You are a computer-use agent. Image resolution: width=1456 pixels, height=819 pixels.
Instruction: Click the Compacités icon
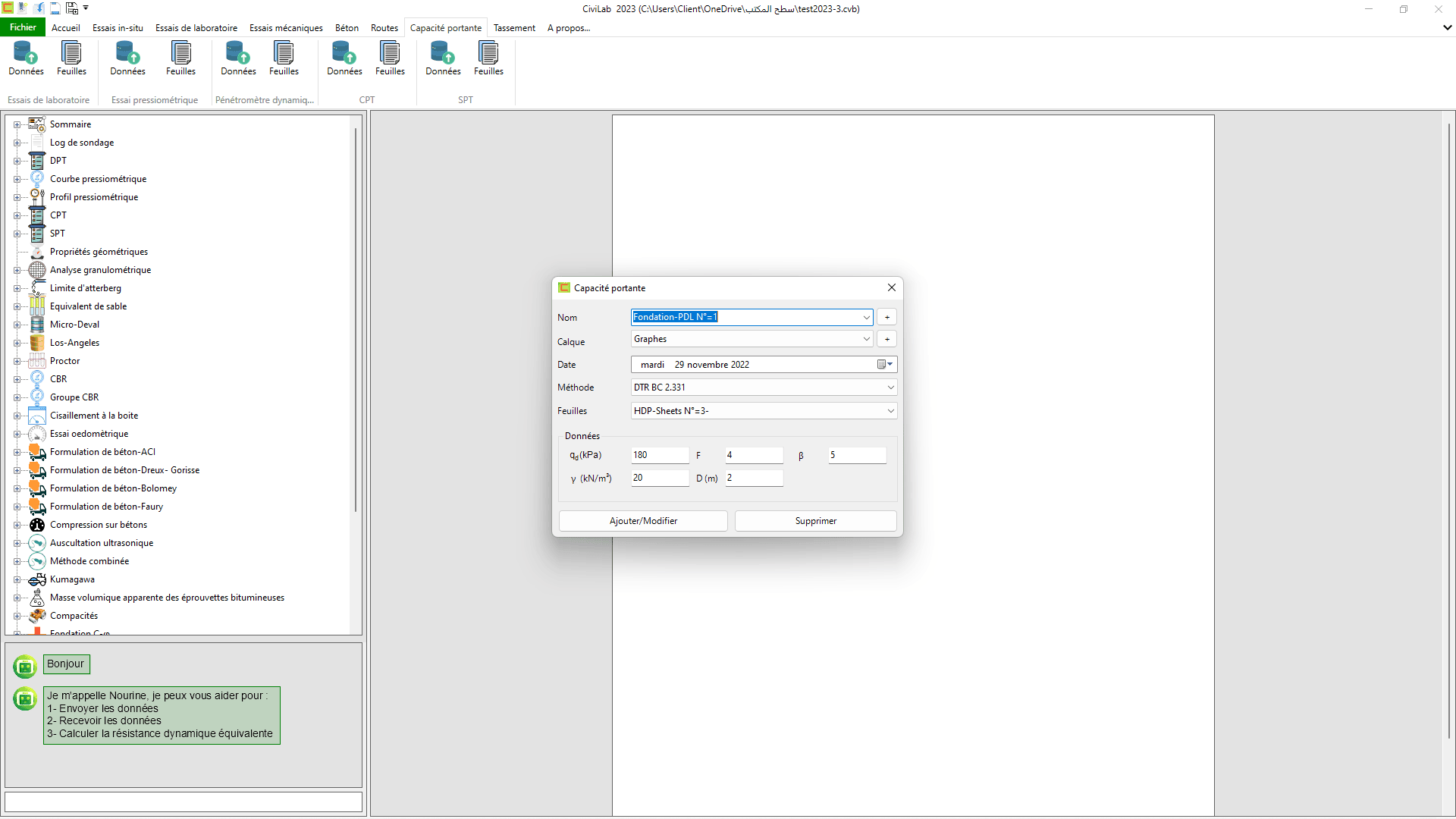pos(37,616)
